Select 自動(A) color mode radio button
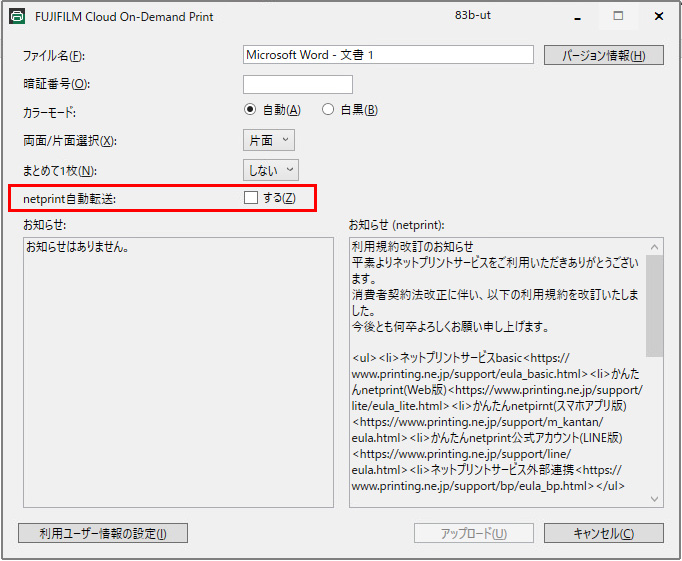682x561 pixels. click(250, 110)
